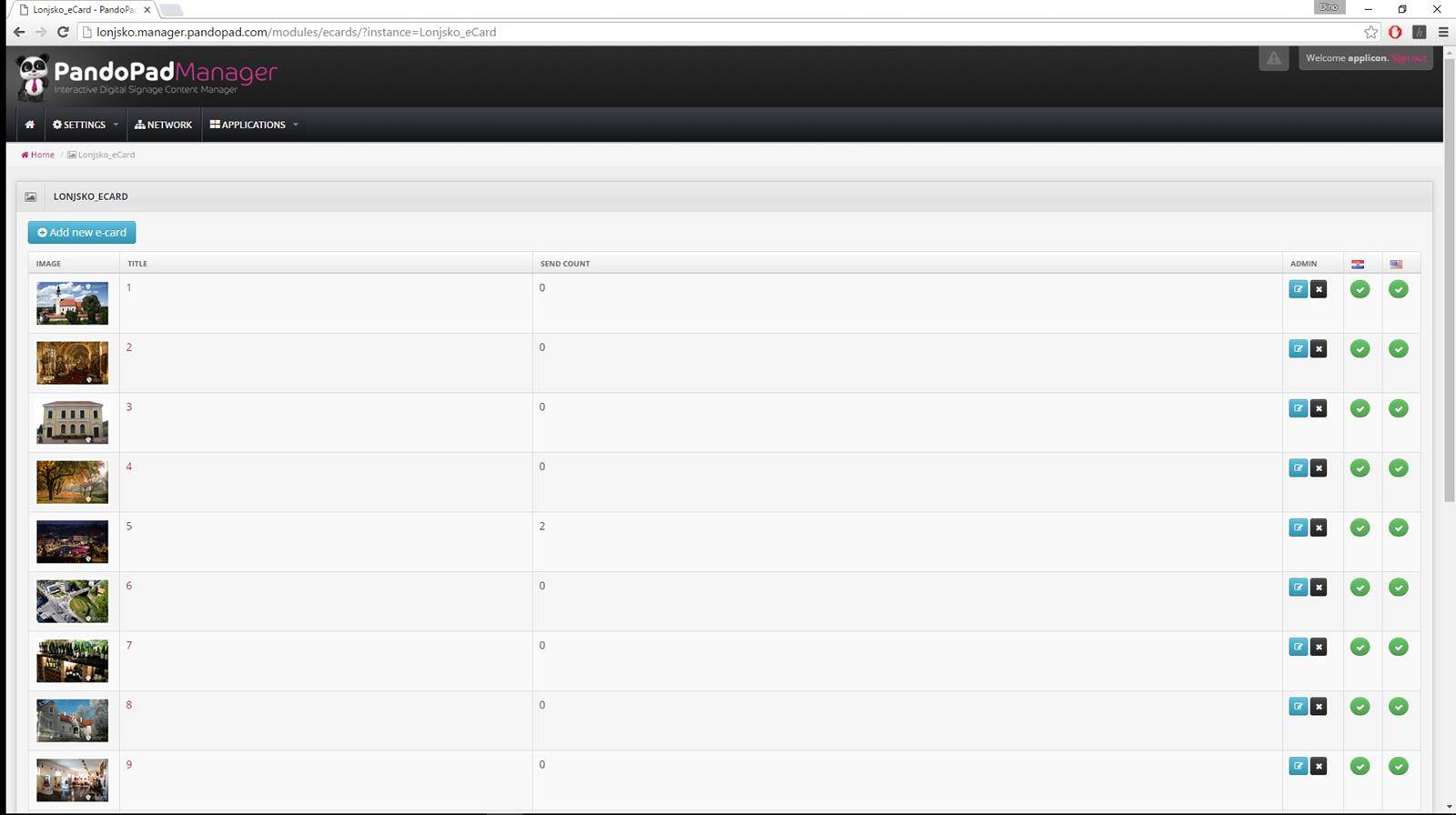Edit e-card 2 using edit icon
This screenshot has width=1456, height=815.
[x=1298, y=348]
